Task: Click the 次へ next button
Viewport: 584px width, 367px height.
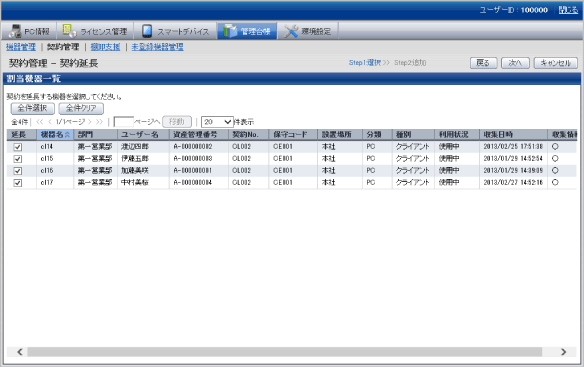Action: tap(515, 63)
